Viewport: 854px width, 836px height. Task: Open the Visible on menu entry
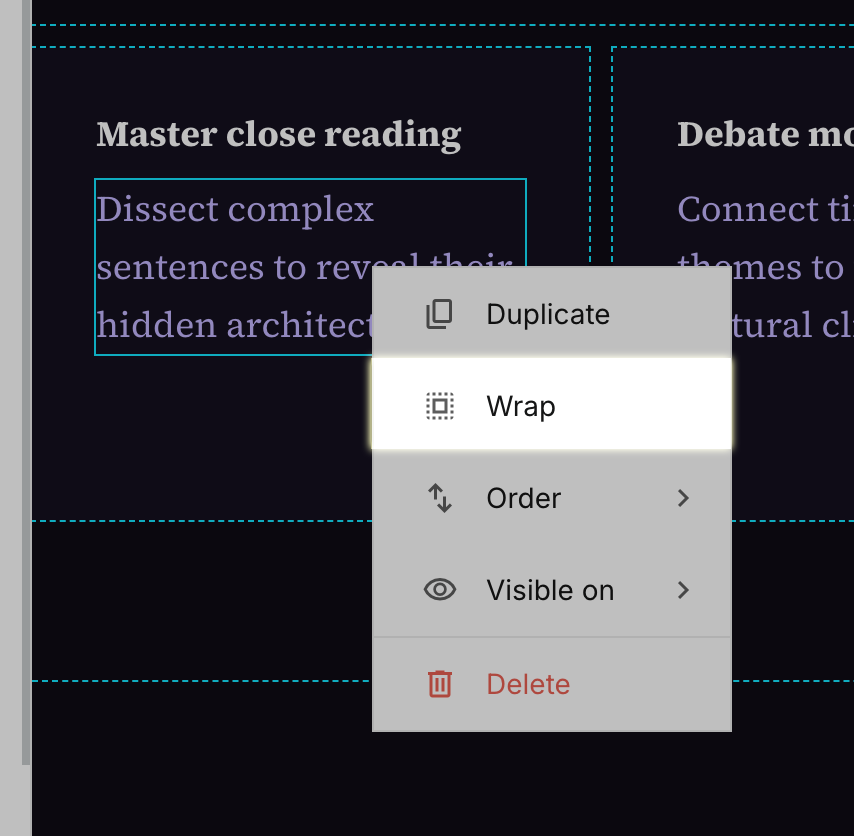(x=551, y=590)
